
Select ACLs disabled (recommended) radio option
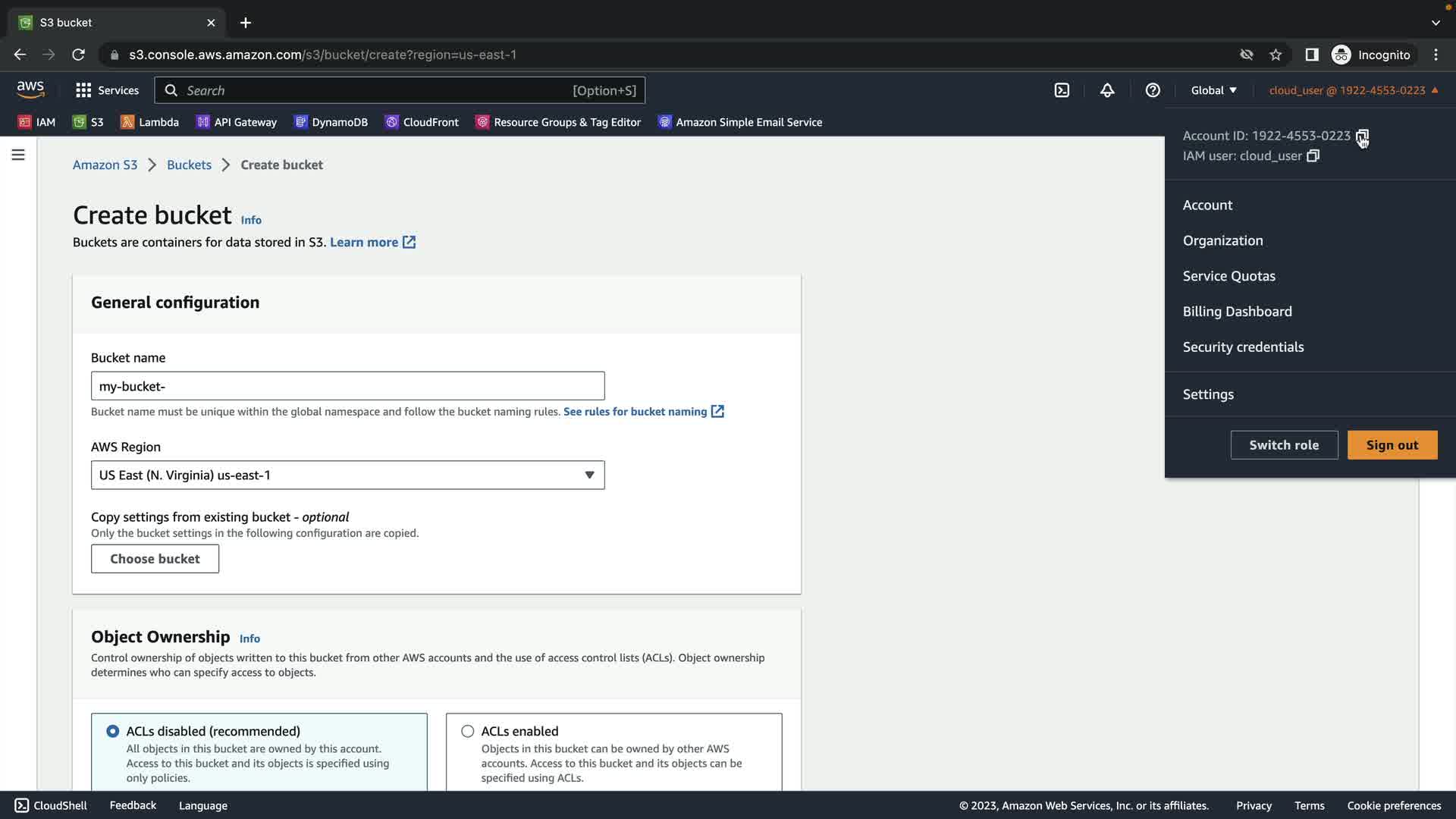[x=113, y=731]
